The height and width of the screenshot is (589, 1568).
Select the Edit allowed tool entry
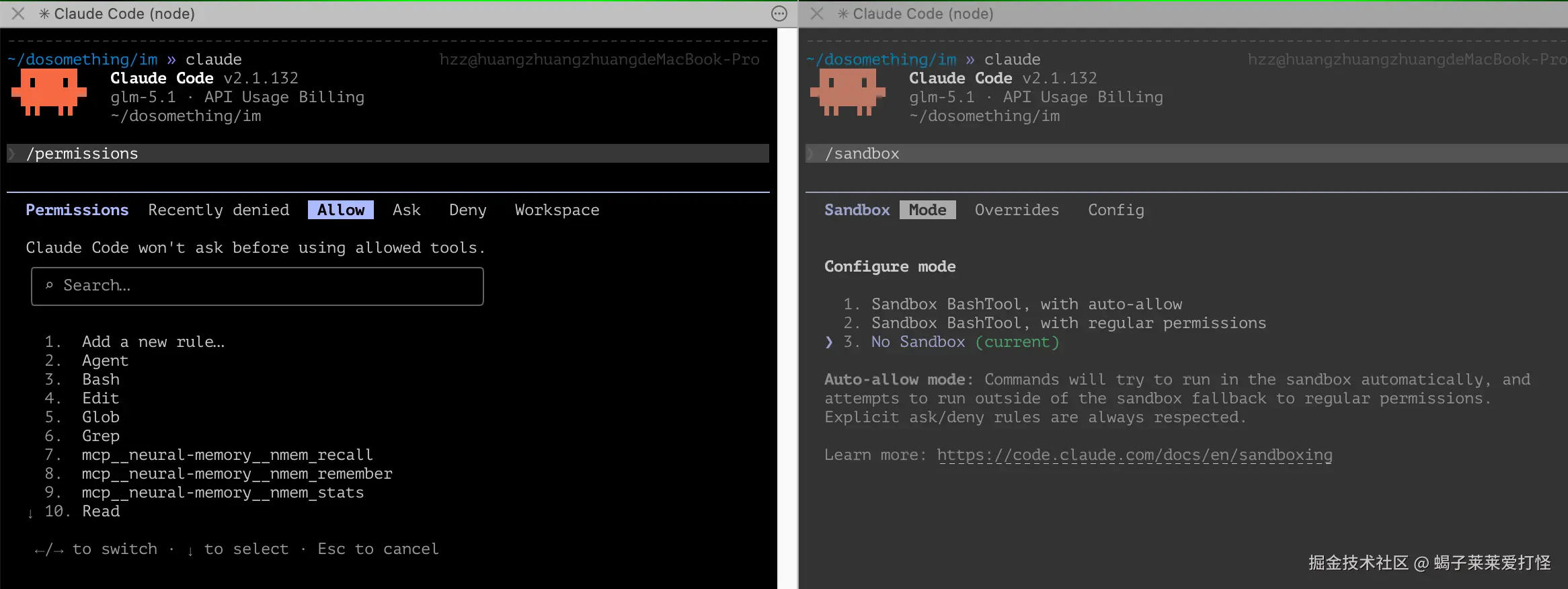tap(101, 398)
